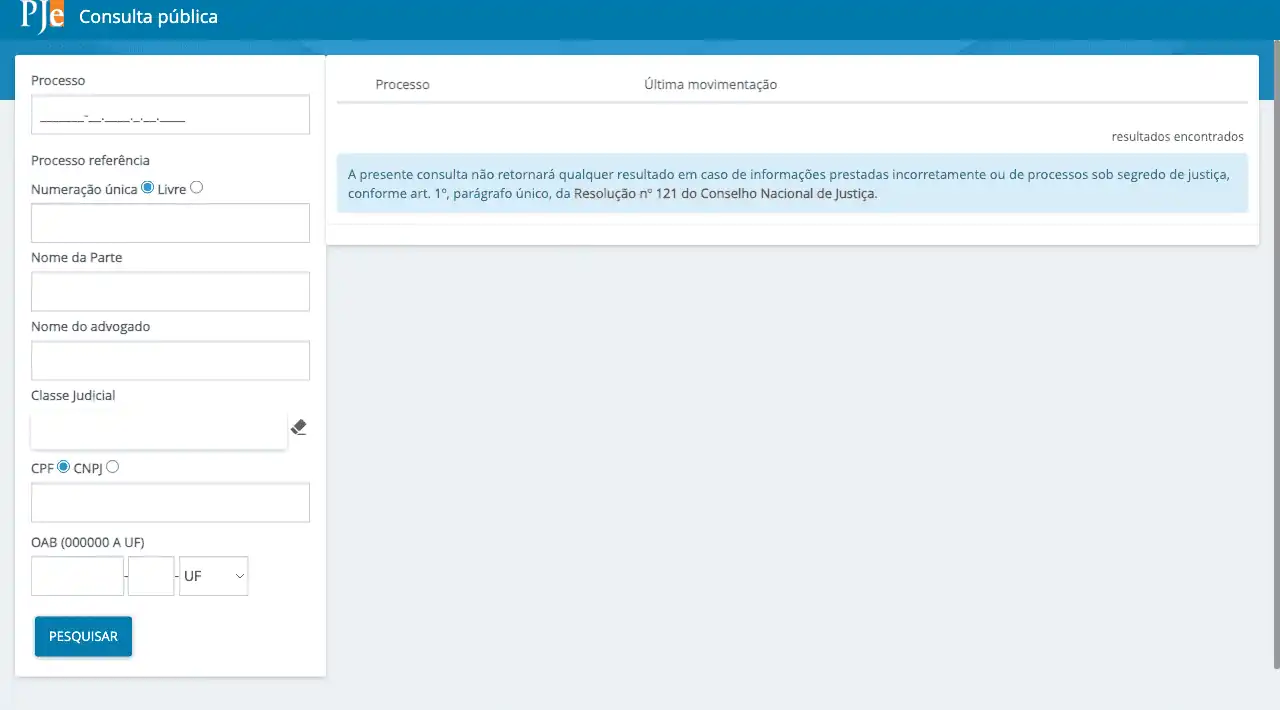
Task: Focus the Processo number input field
Action: click(170, 115)
